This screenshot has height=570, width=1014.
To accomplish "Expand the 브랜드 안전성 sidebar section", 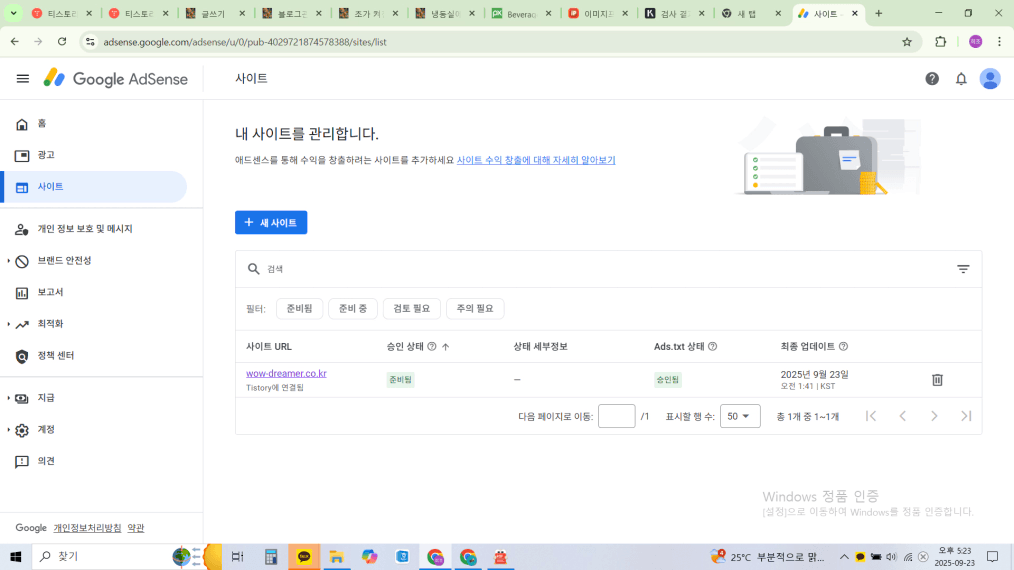I will [x=64, y=261].
